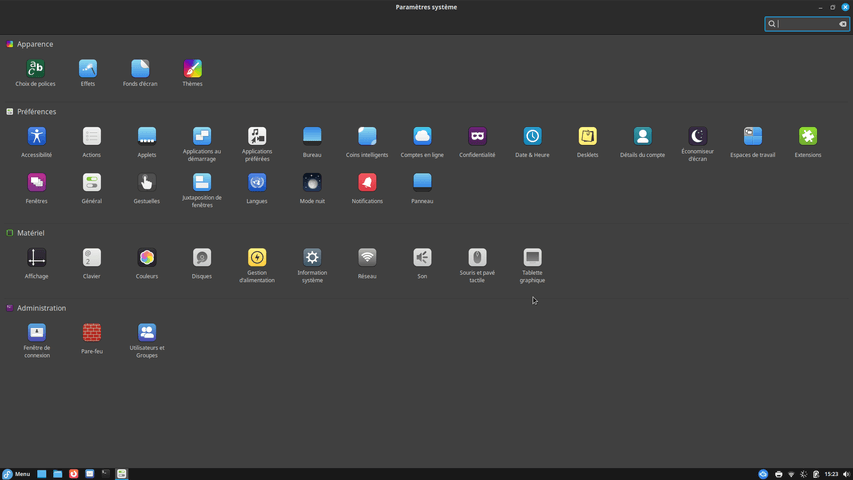This screenshot has width=853, height=480.
Task: Click the printer icon in system tray
Action: click(778, 475)
